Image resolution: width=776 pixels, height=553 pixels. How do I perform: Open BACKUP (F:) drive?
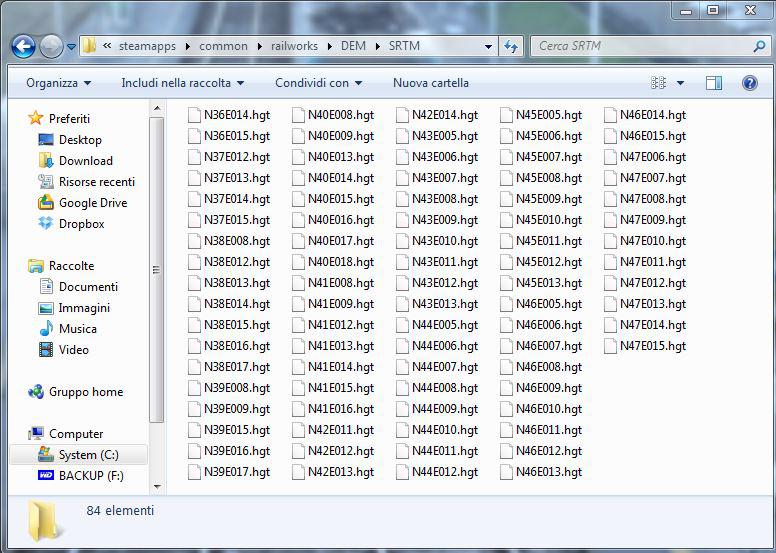[x=81, y=476]
